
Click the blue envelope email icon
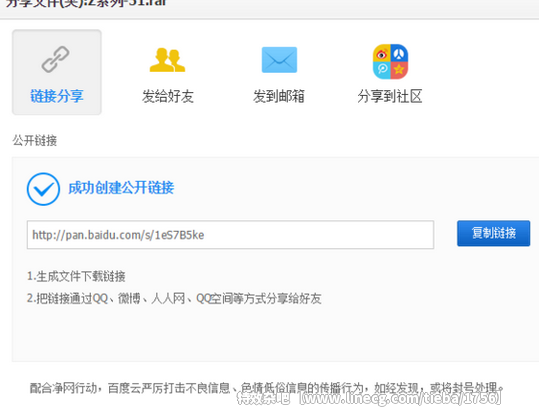(279, 60)
